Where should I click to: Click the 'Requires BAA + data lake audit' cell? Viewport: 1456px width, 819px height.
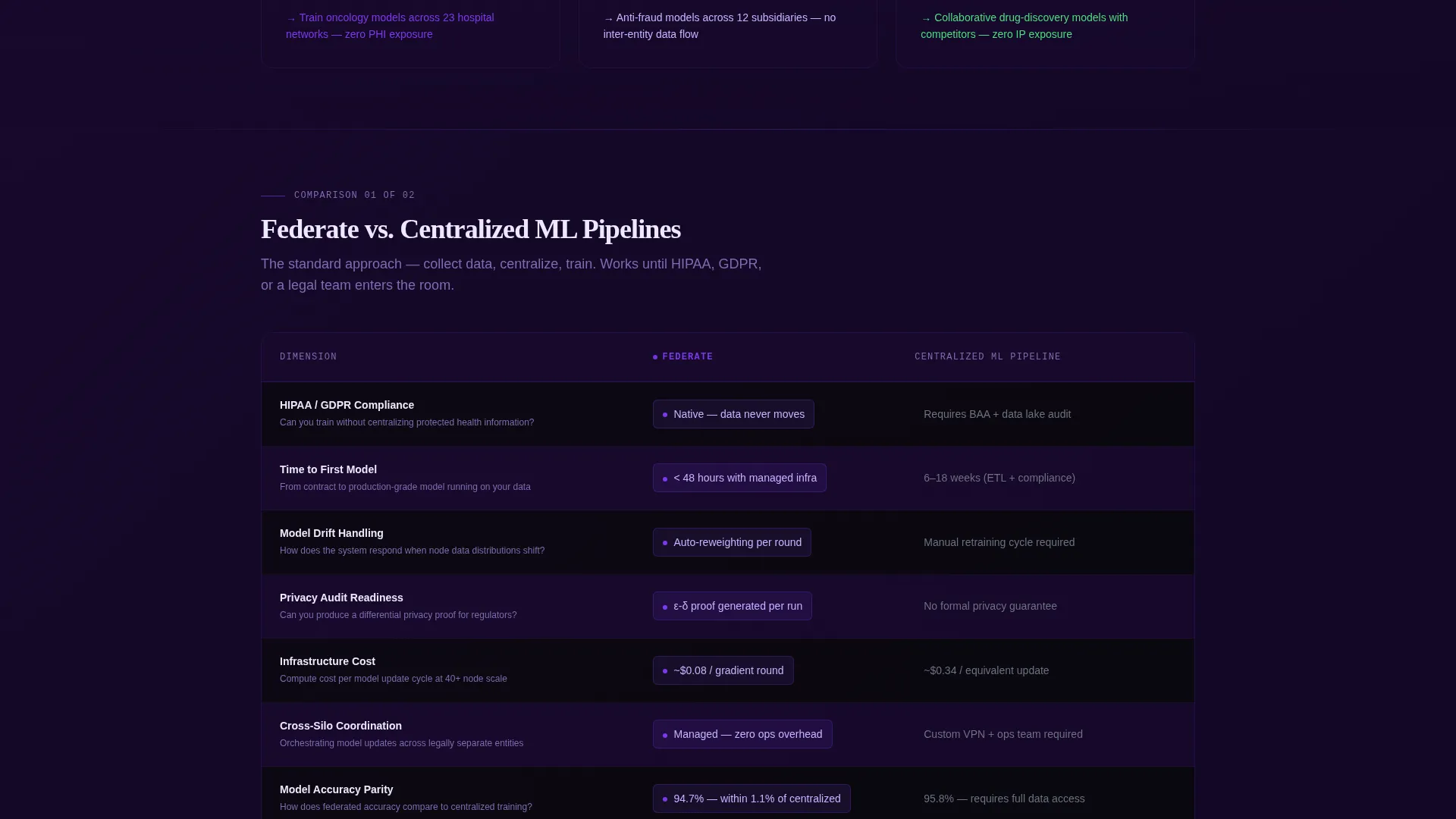996,414
